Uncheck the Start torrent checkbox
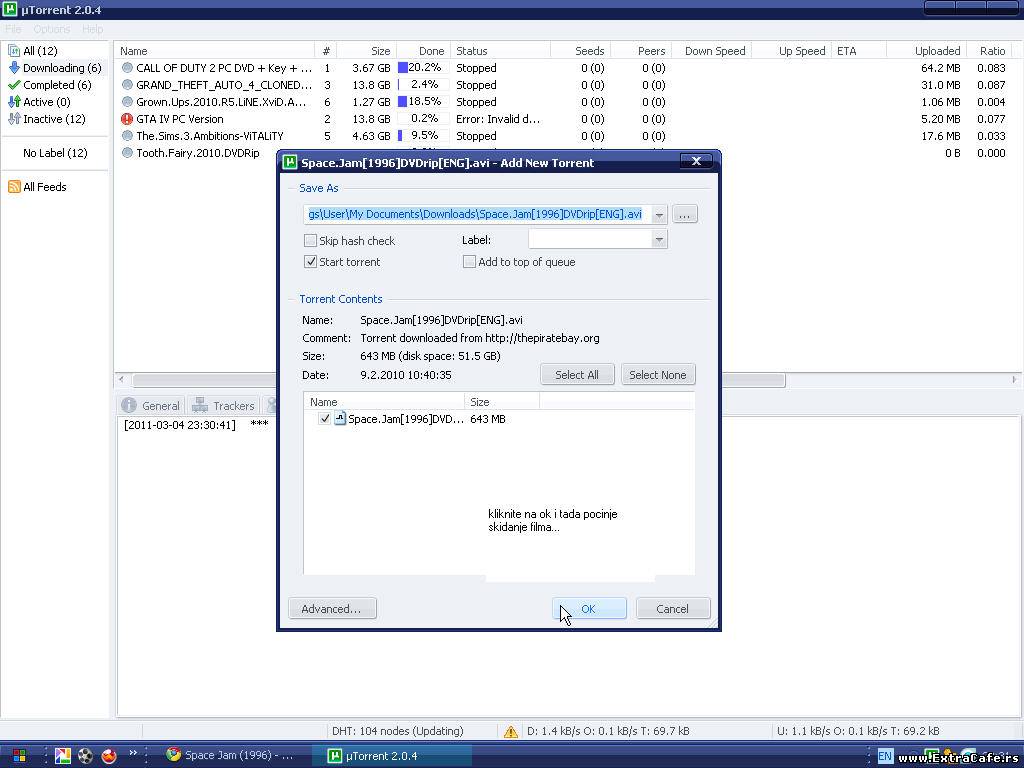This screenshot has width=1024, height=768. [x=310, y=262]
